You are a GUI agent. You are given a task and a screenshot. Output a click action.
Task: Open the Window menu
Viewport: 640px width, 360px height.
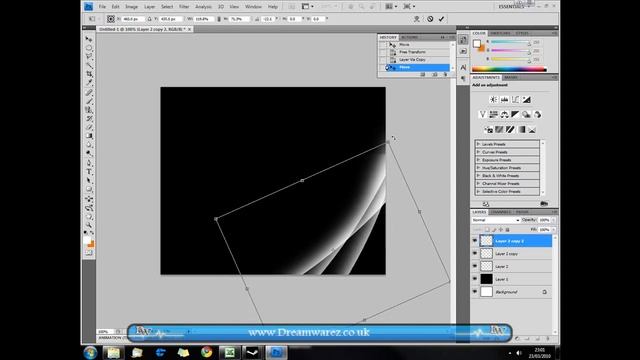[x=253, y=7]
